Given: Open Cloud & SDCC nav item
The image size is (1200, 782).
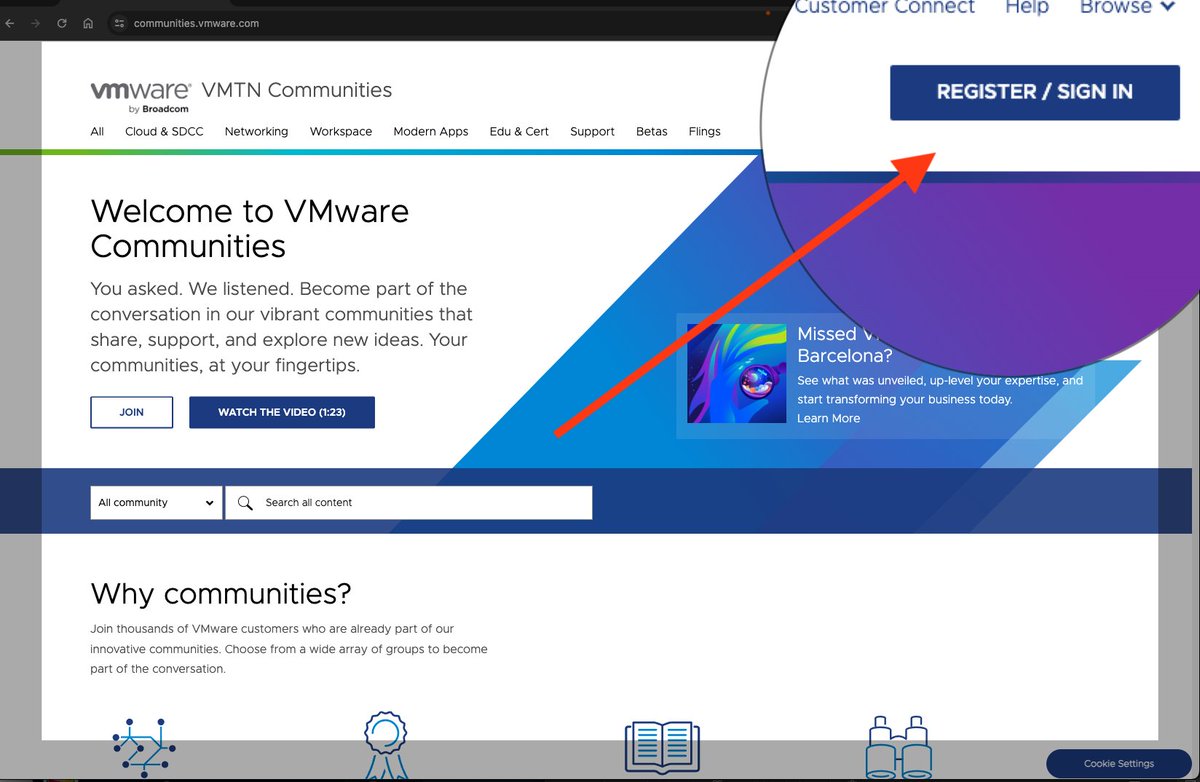Looking at the screenshot, I should pyautogui.click(x=164, y=131).
